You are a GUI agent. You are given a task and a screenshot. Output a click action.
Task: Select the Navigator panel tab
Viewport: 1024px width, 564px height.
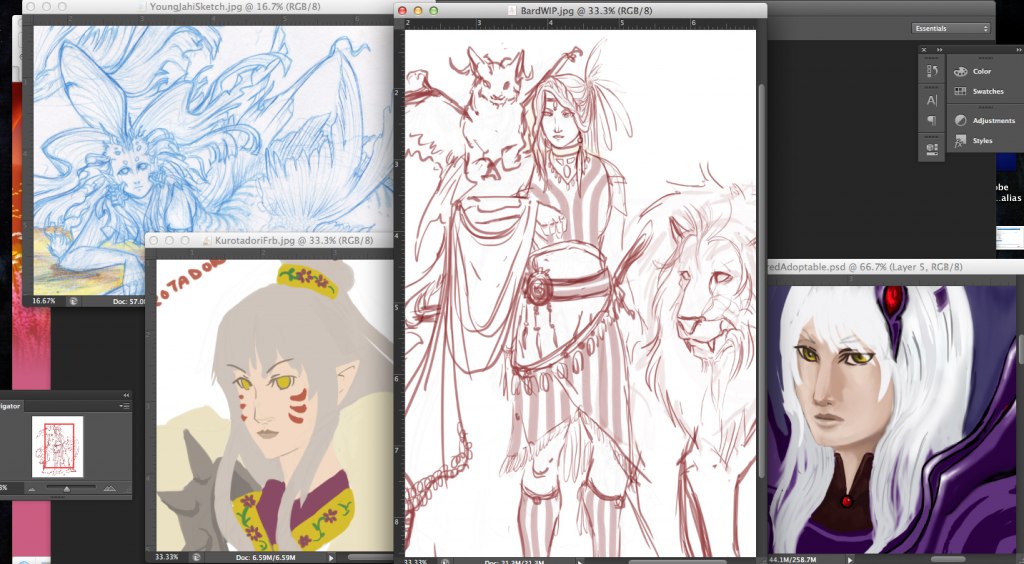(x=10, y=406)
